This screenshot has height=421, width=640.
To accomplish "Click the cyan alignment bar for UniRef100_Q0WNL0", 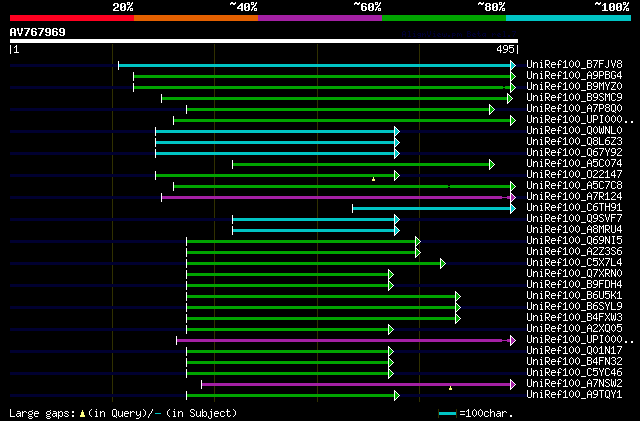I will click(x=275, y=131).
